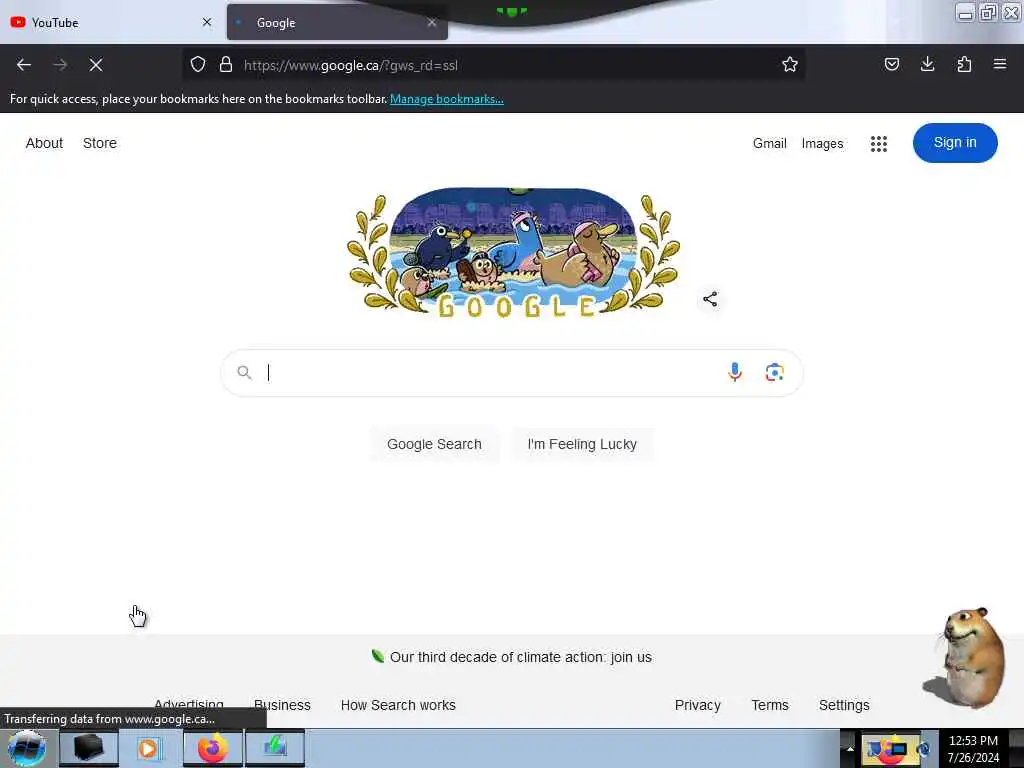Click the Sign in button
This screenshot has width=1024, height=768.
point(955,142)
